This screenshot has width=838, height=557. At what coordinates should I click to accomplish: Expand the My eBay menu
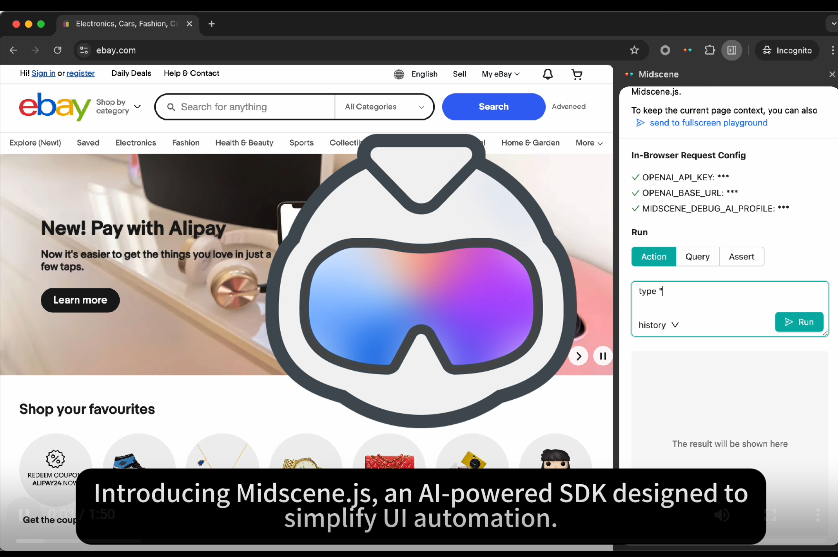[500, 74]
